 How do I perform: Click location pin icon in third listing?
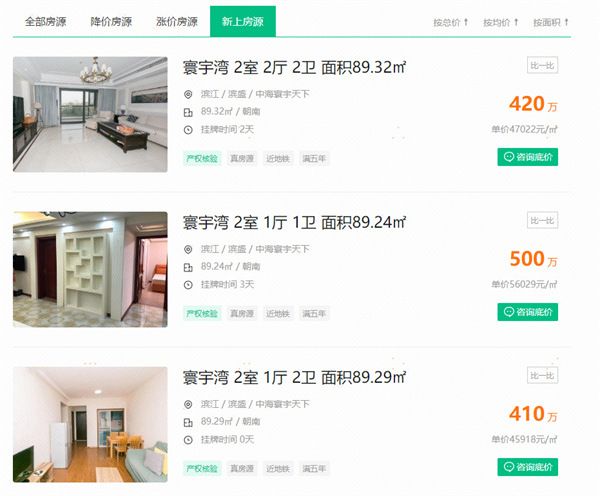[x=188, y=404]
